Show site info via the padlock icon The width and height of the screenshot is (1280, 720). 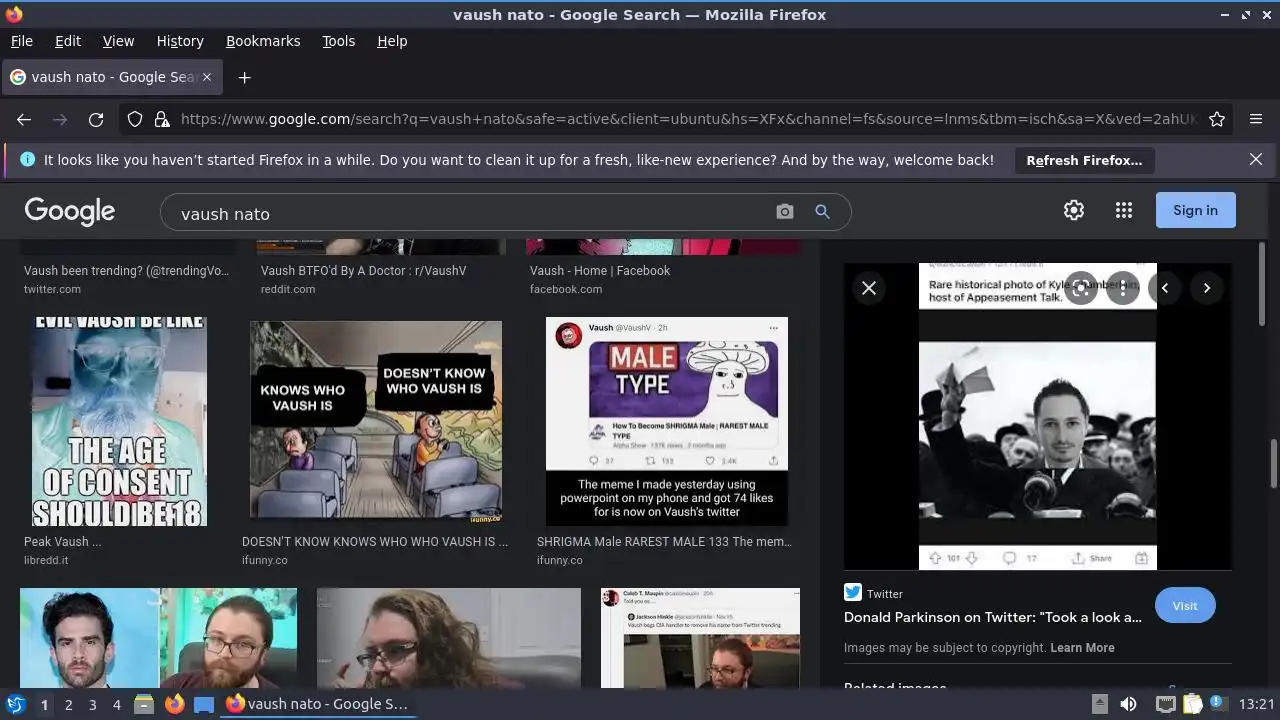[x=162, y=119]
